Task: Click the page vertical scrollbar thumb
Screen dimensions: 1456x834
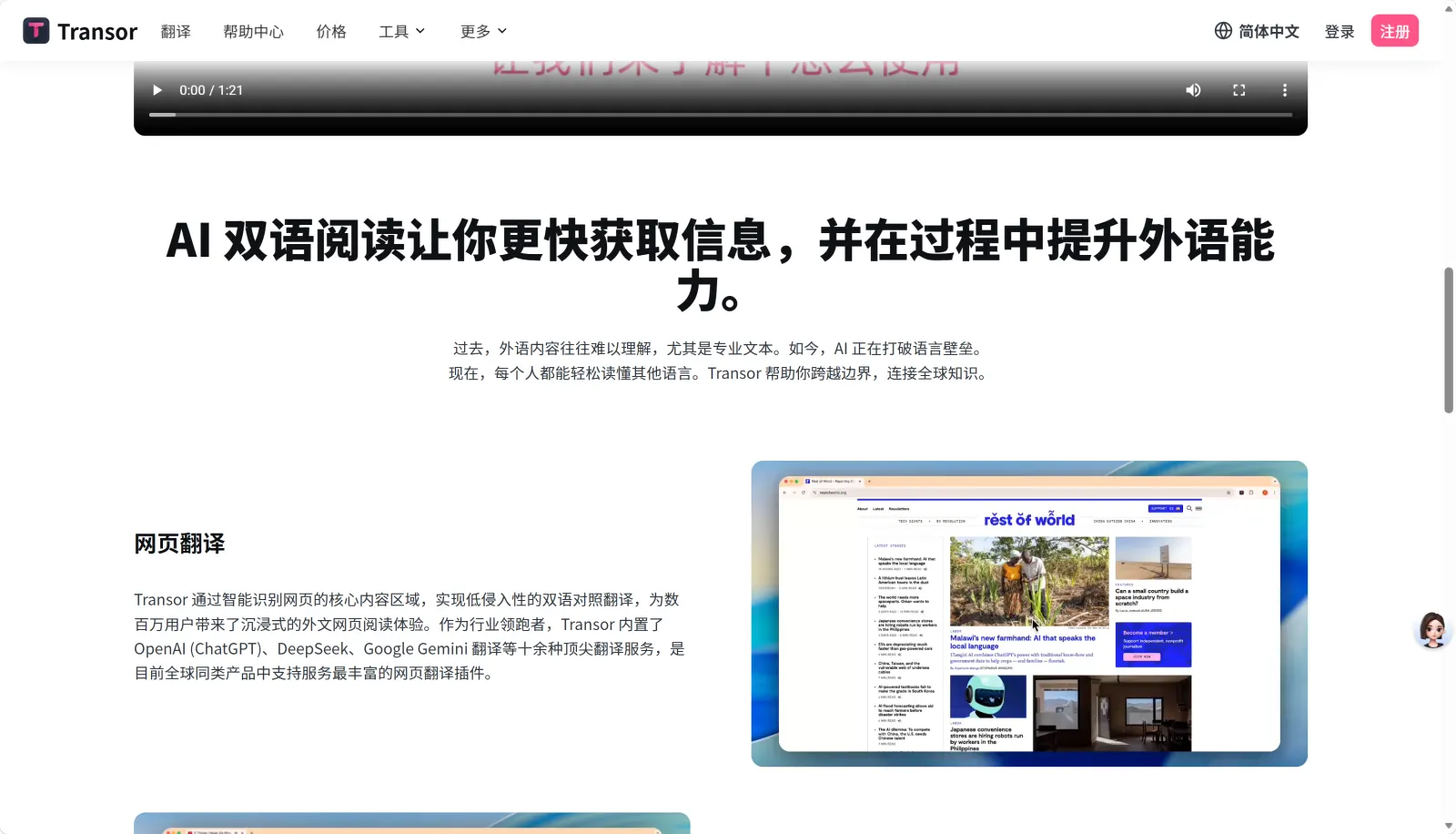Action: pos(1449,340)
